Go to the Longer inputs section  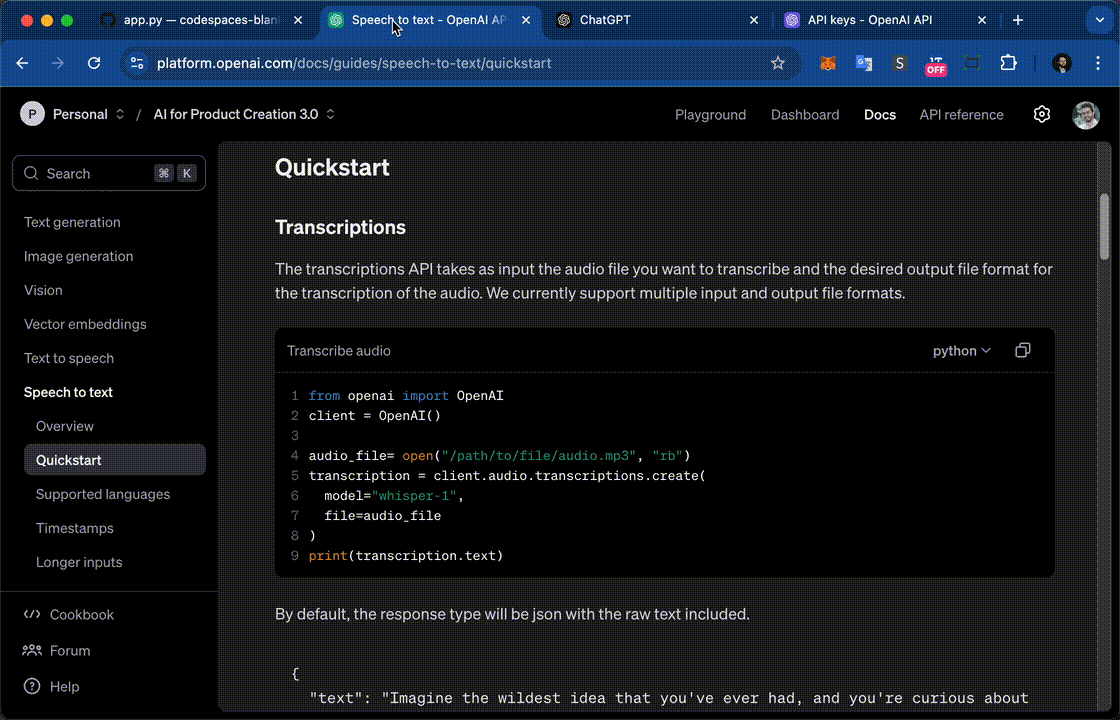point(79,562)
